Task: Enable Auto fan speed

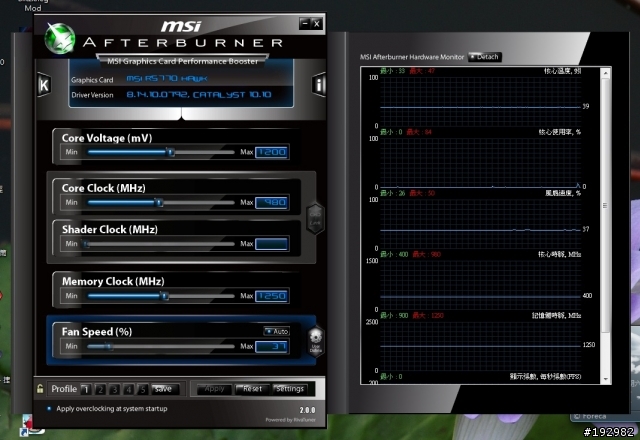Action: click(x=277, y=331)
